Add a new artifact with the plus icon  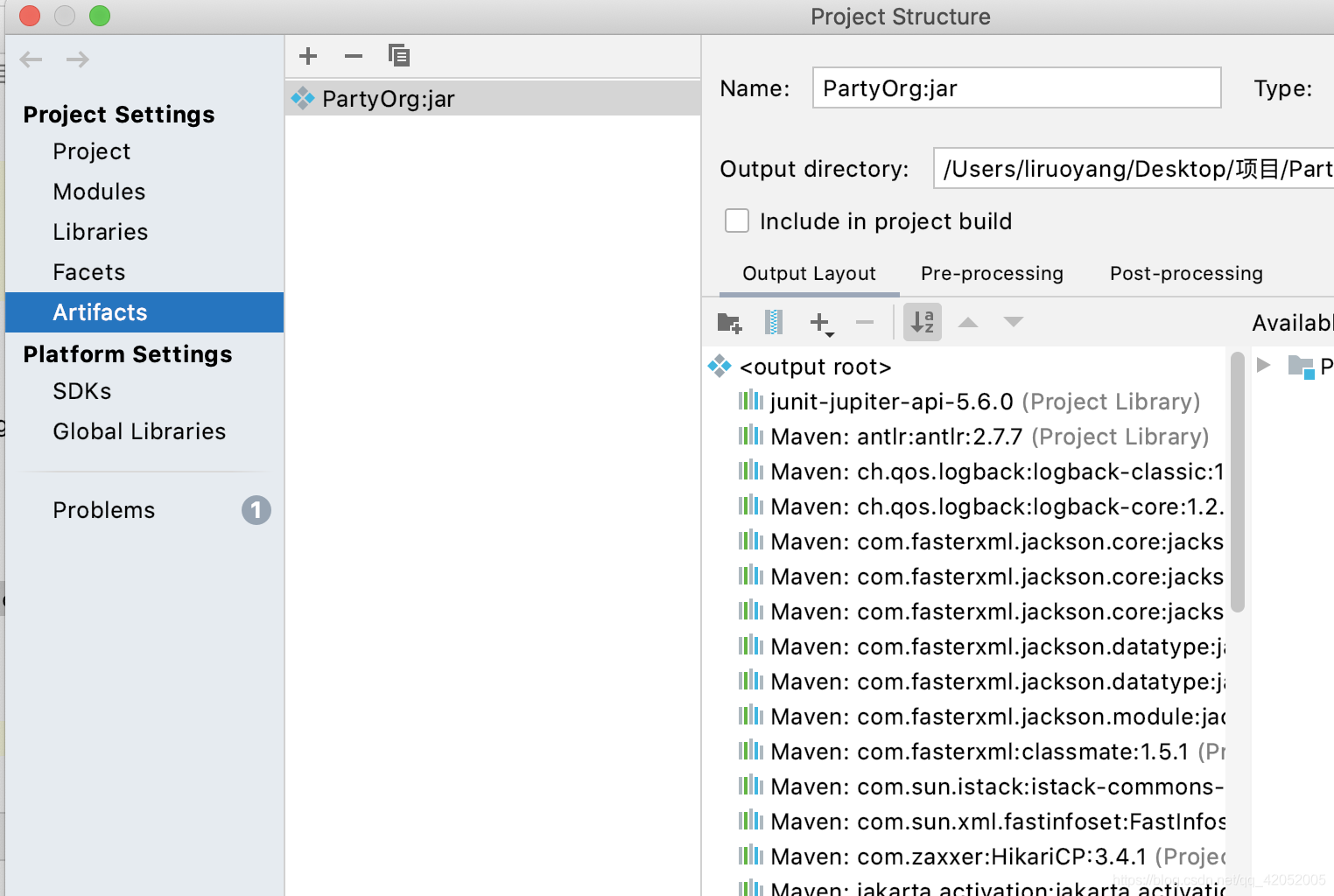[308, 56]
